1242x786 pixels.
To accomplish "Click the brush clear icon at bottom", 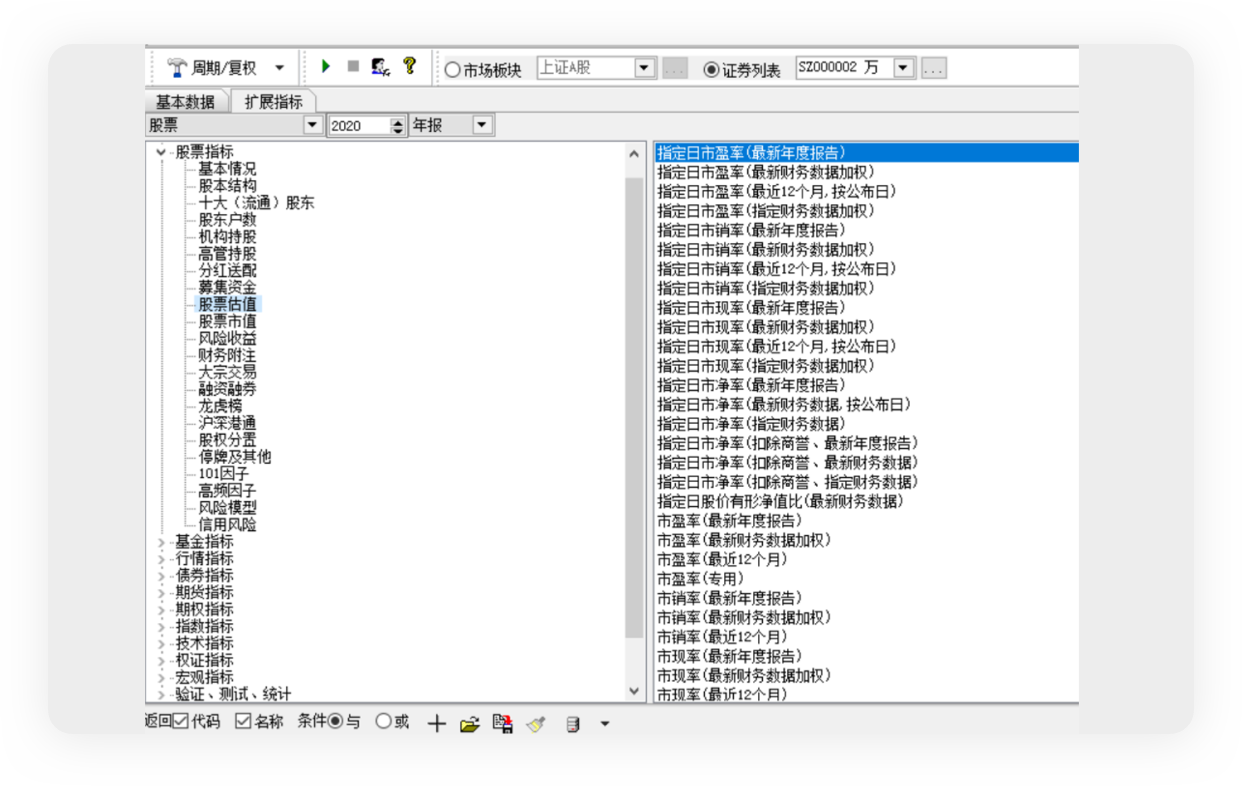I will pyautogui.click(x=536, y=723).
